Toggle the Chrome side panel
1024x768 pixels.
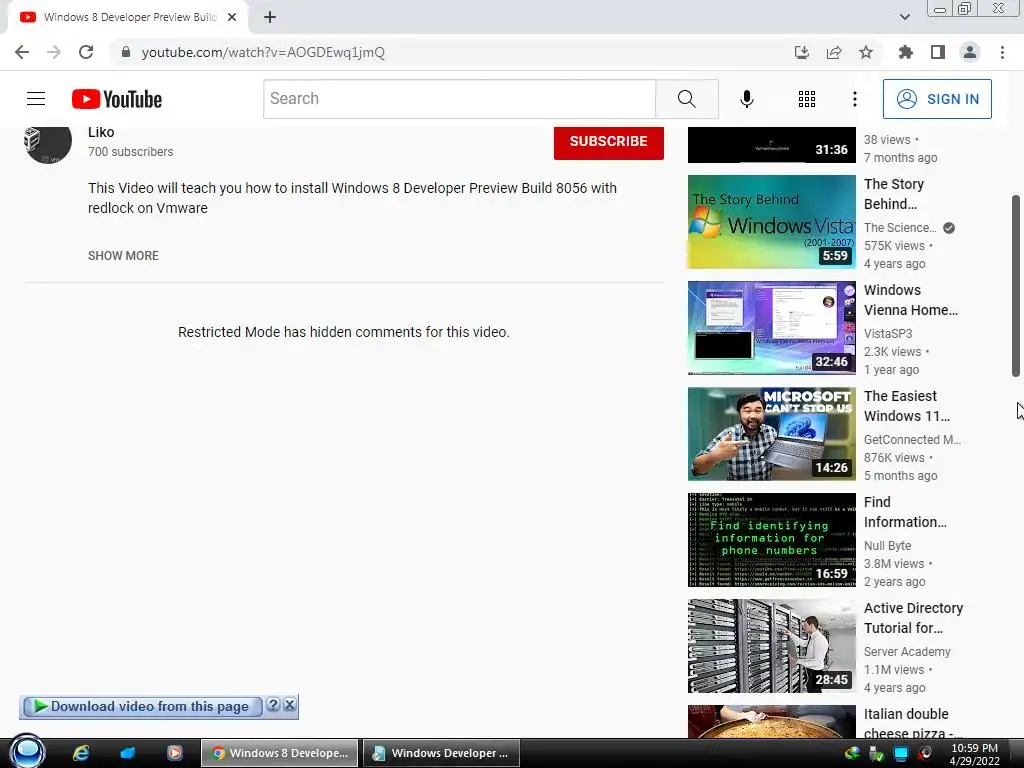click(x=938, y=52)
